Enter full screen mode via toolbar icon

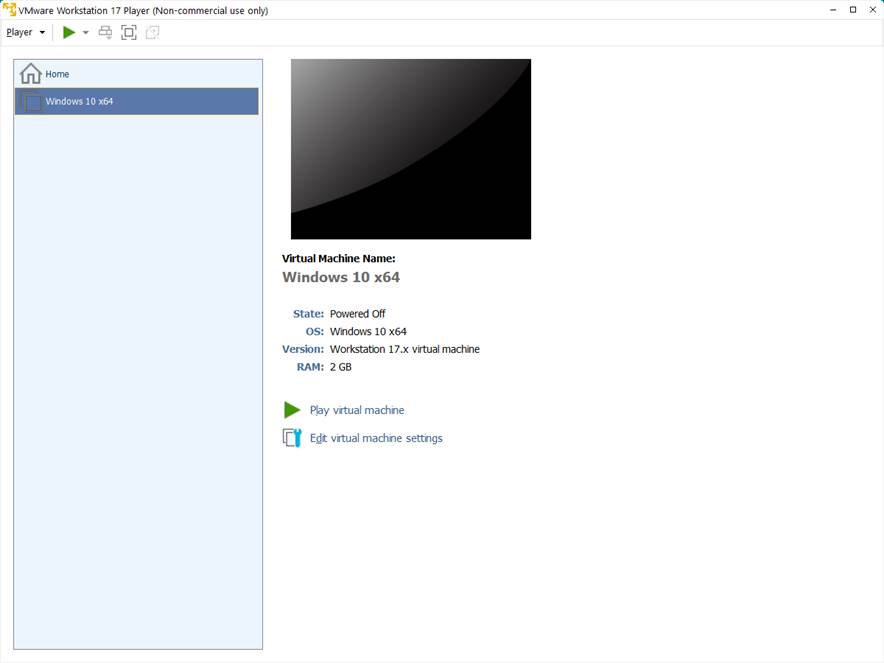tap(129, 32)
